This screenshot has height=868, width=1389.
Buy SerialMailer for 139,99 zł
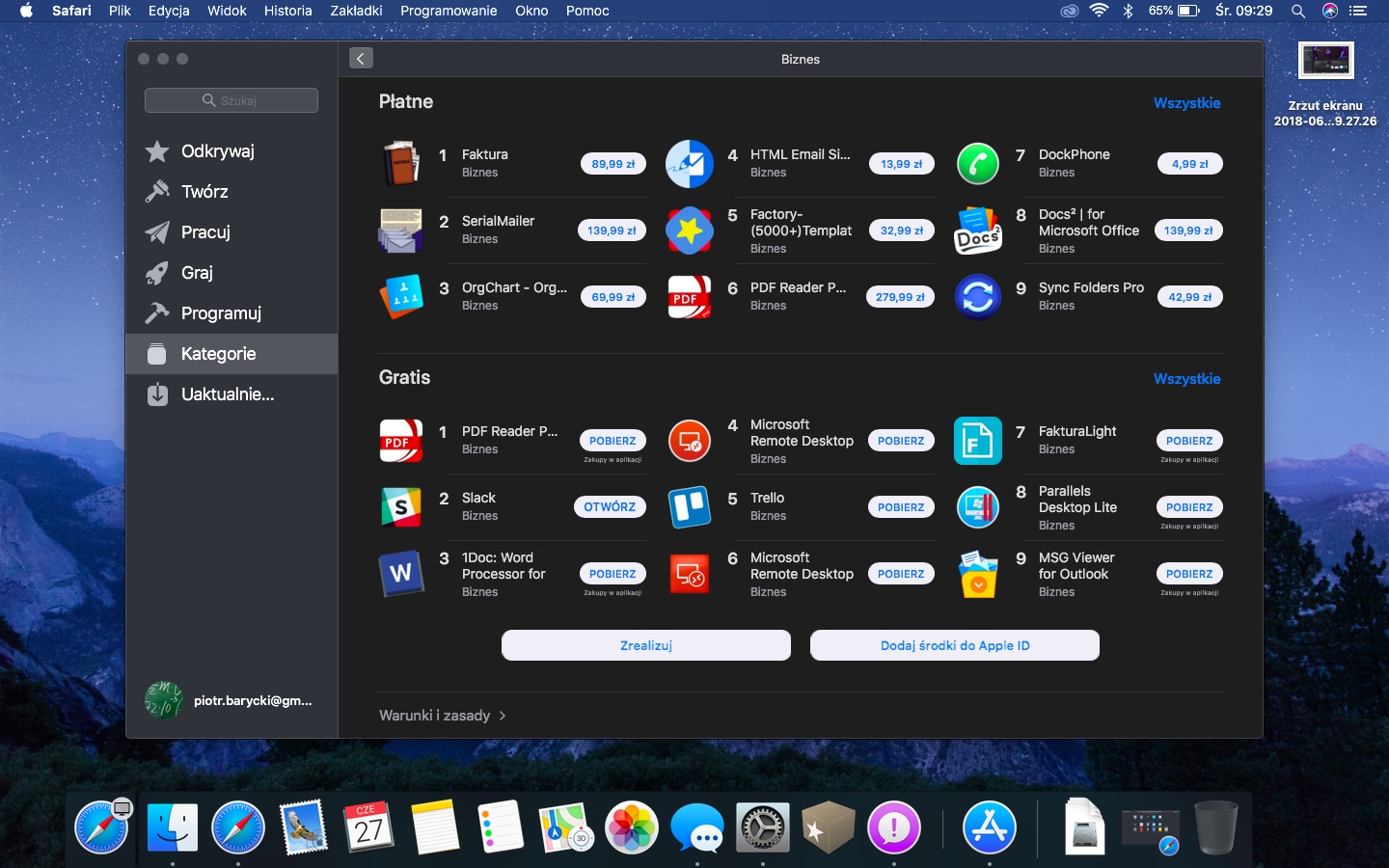click(x=613, y=231)
